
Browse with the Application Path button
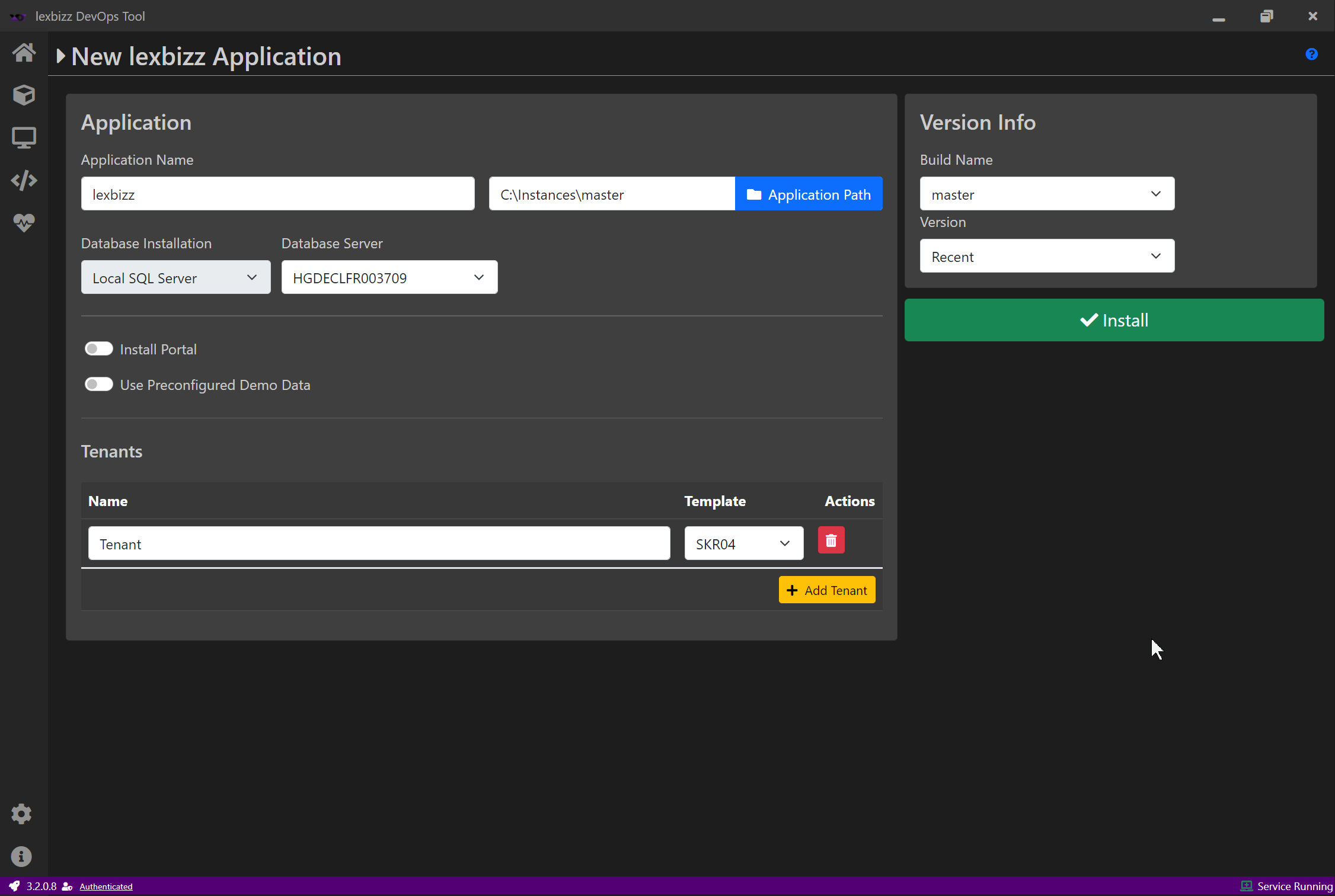pyautogui.click(x=809, y=194)
